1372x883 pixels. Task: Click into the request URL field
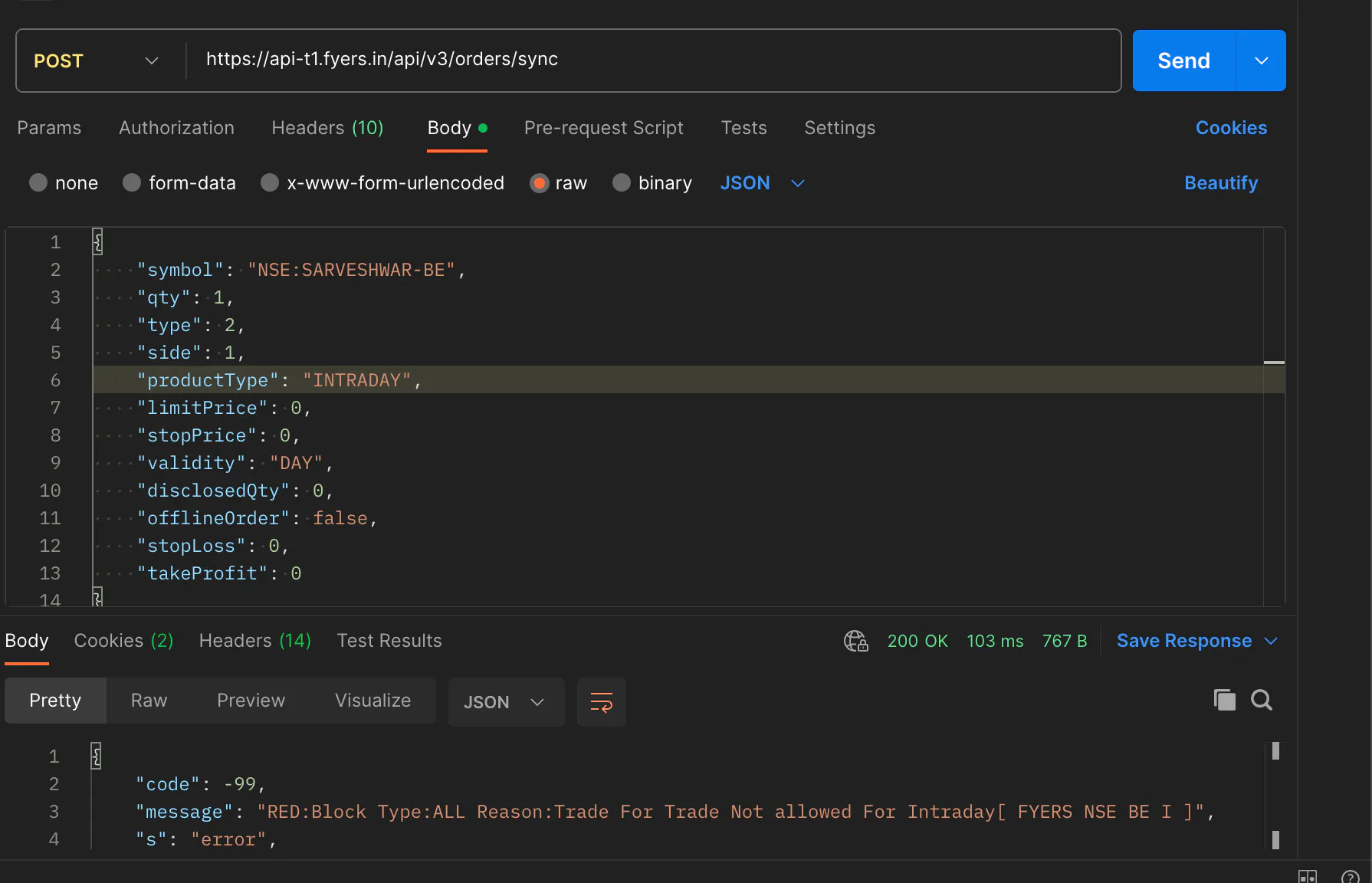(652, 60)
